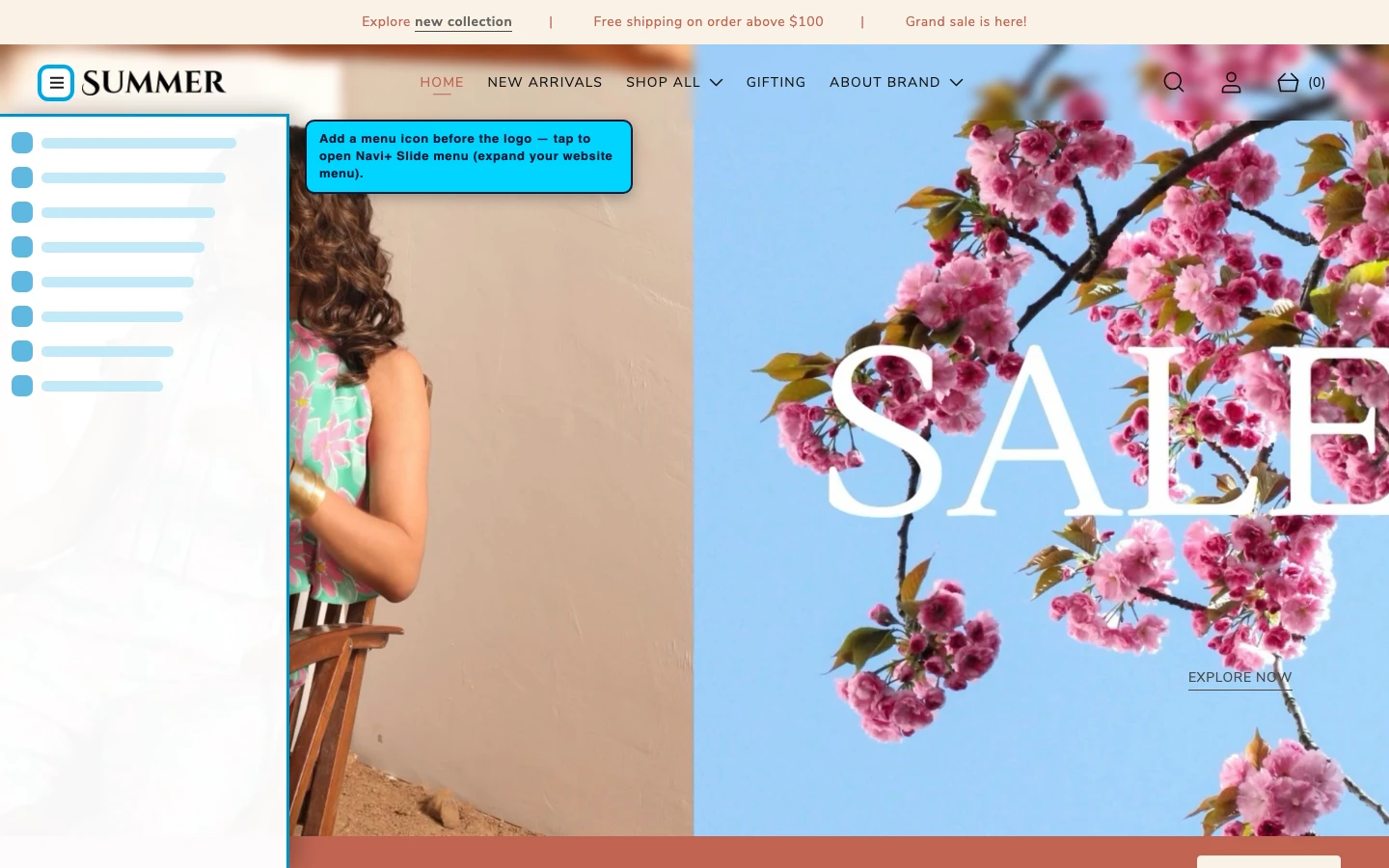Open the shopping cart basket icon
Viewport: 1389px width, 868px height.
pos(1288,83)
